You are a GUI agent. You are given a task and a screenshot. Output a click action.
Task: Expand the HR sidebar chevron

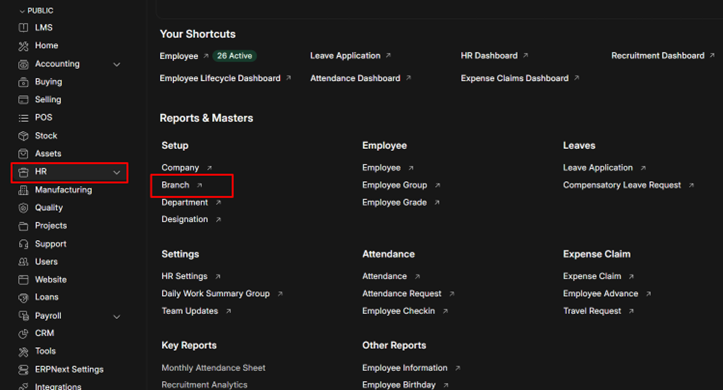117,172
